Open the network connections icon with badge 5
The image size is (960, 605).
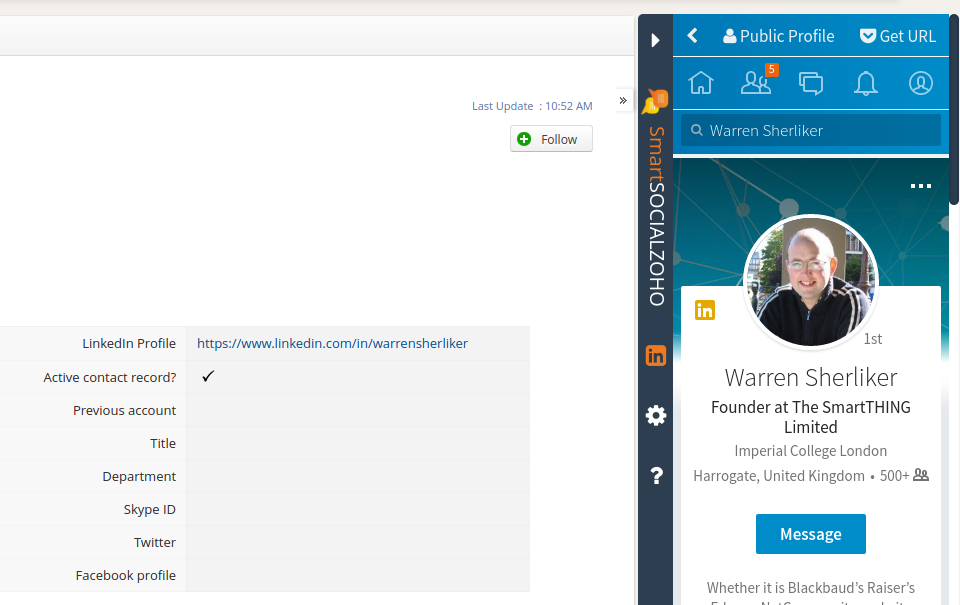point(757,81)
